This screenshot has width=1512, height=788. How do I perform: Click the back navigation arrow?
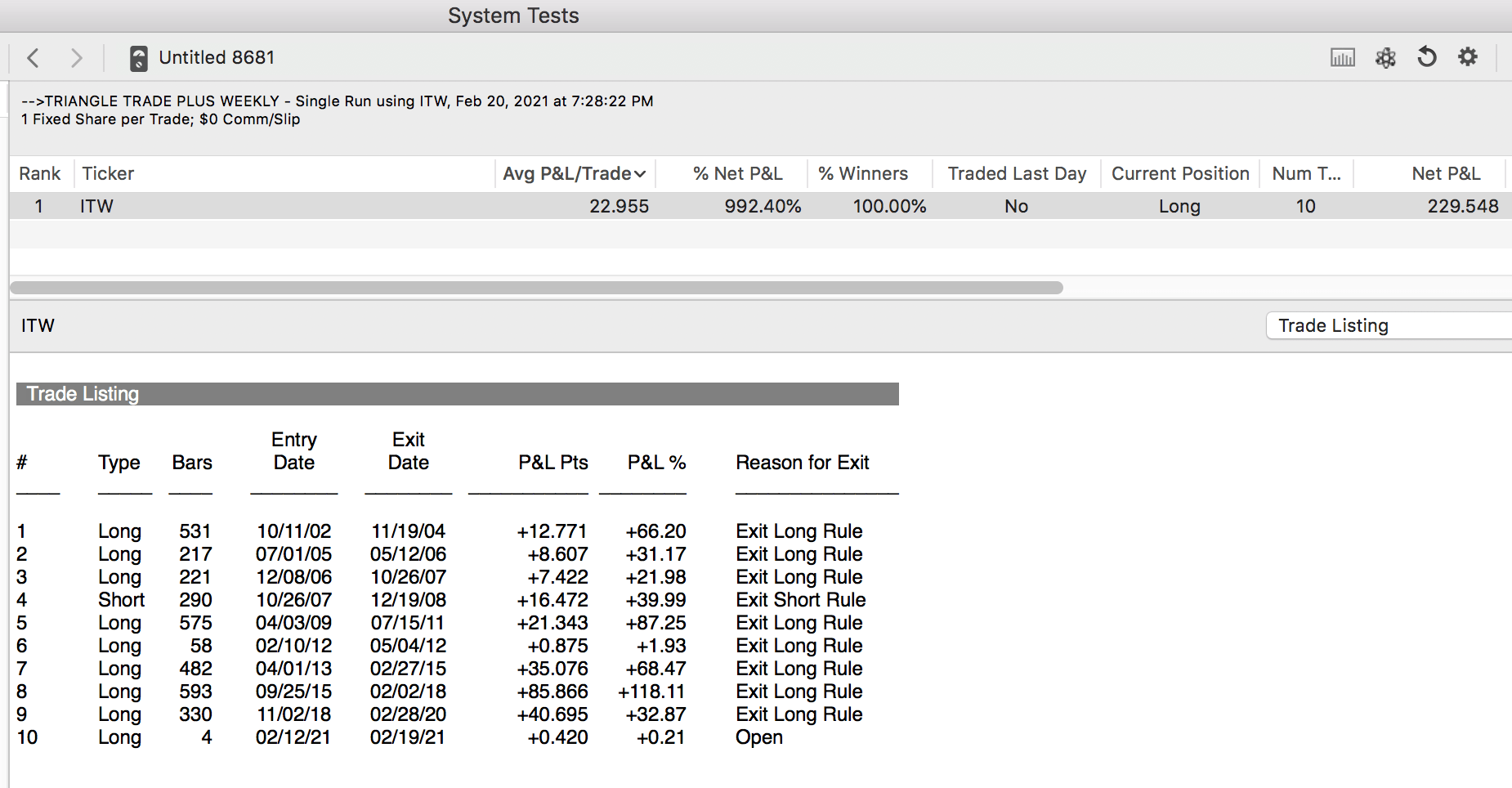click(x=33, y=57)
